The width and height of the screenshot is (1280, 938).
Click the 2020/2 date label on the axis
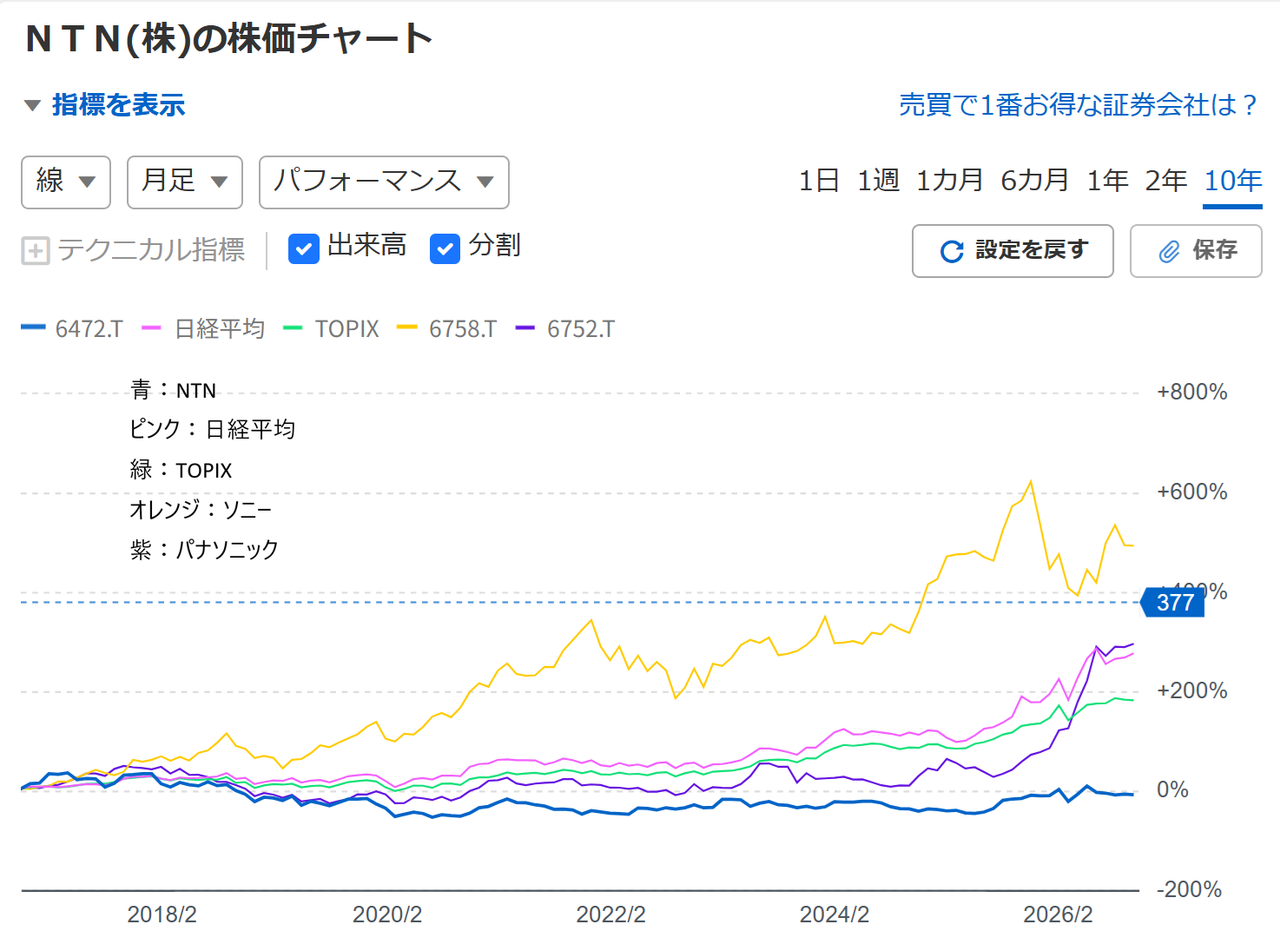(x=387, y=914)
